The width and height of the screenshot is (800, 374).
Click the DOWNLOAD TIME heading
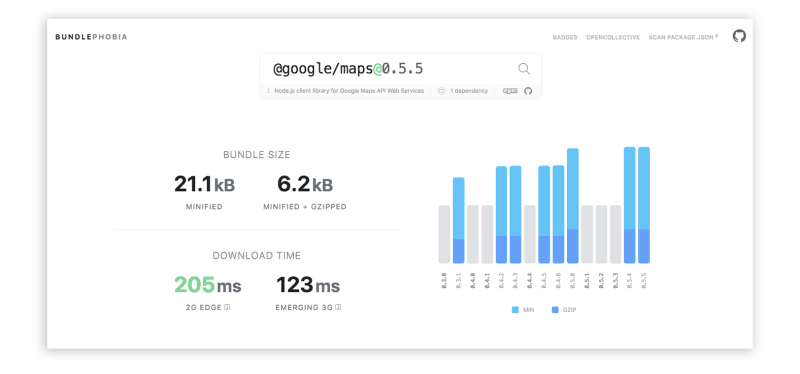click(x=257, y=256)
